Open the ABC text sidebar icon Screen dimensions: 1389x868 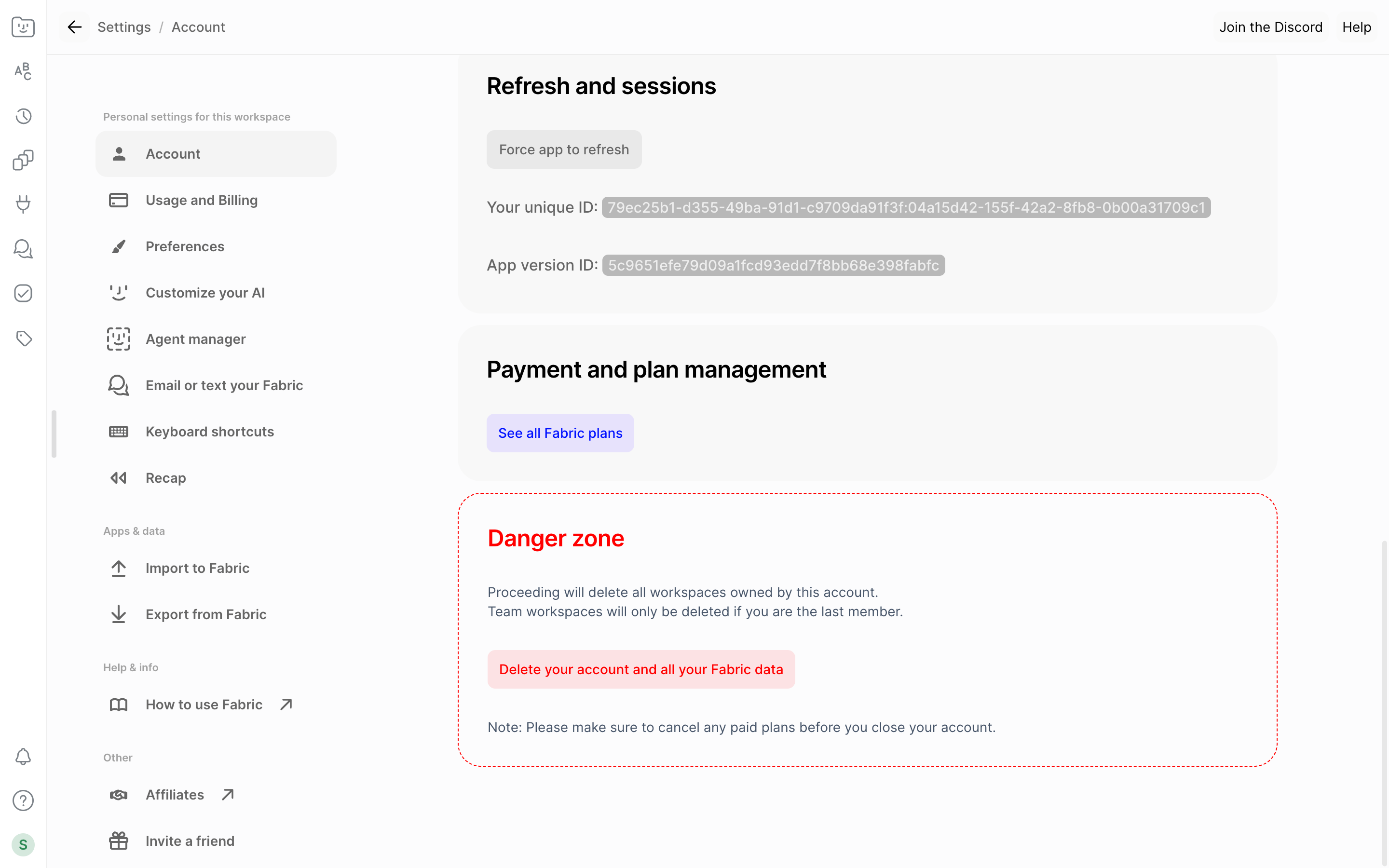tap(23, 71)
